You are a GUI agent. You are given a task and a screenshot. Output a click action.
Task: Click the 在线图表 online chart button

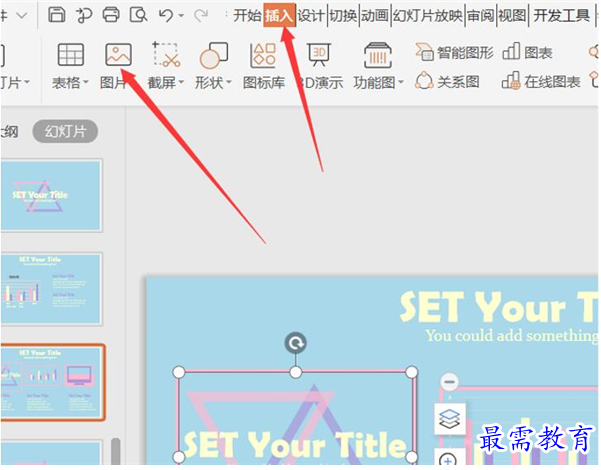pos(541,82)
